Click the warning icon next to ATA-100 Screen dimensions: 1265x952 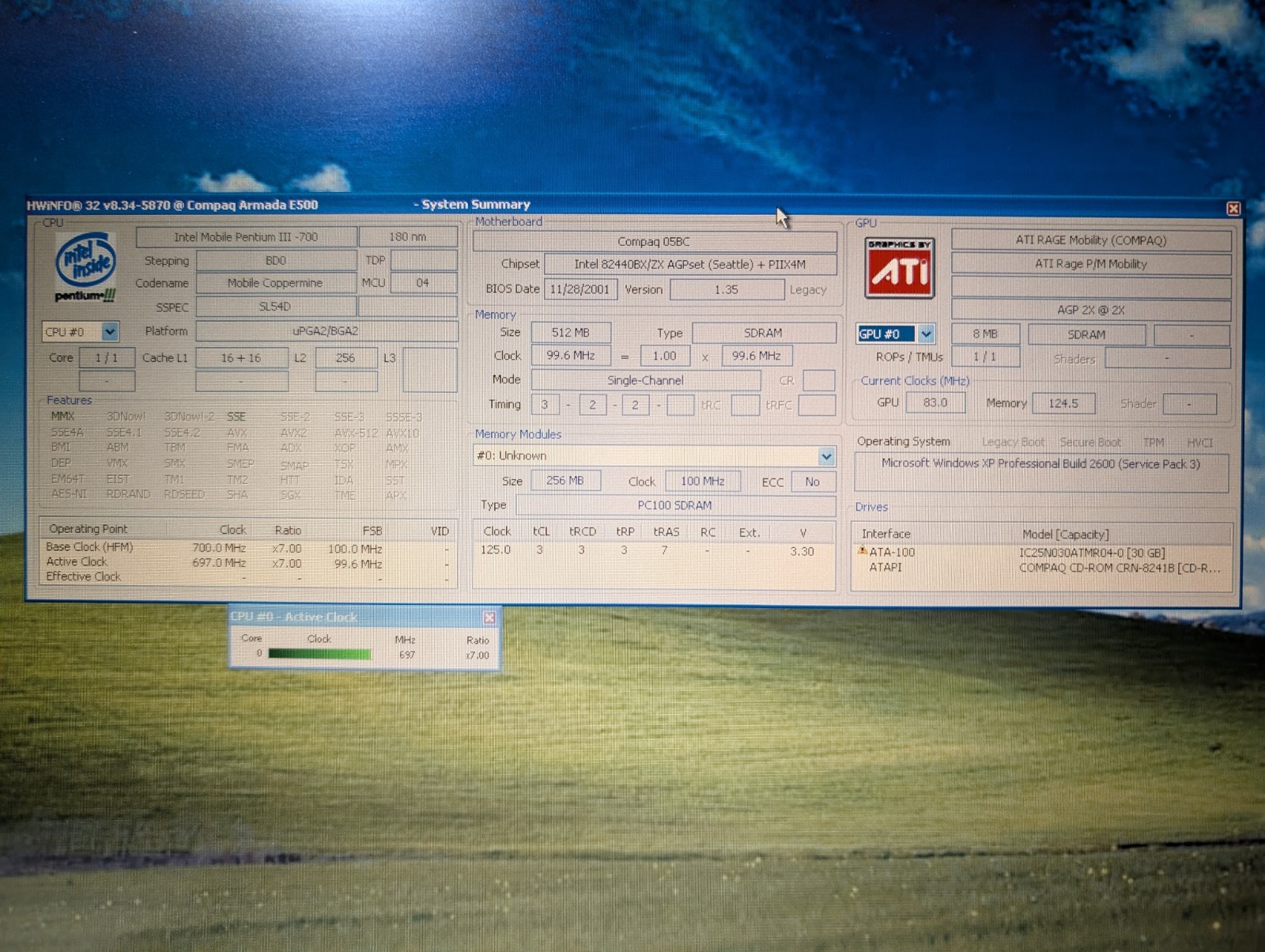tap(863, 551)
